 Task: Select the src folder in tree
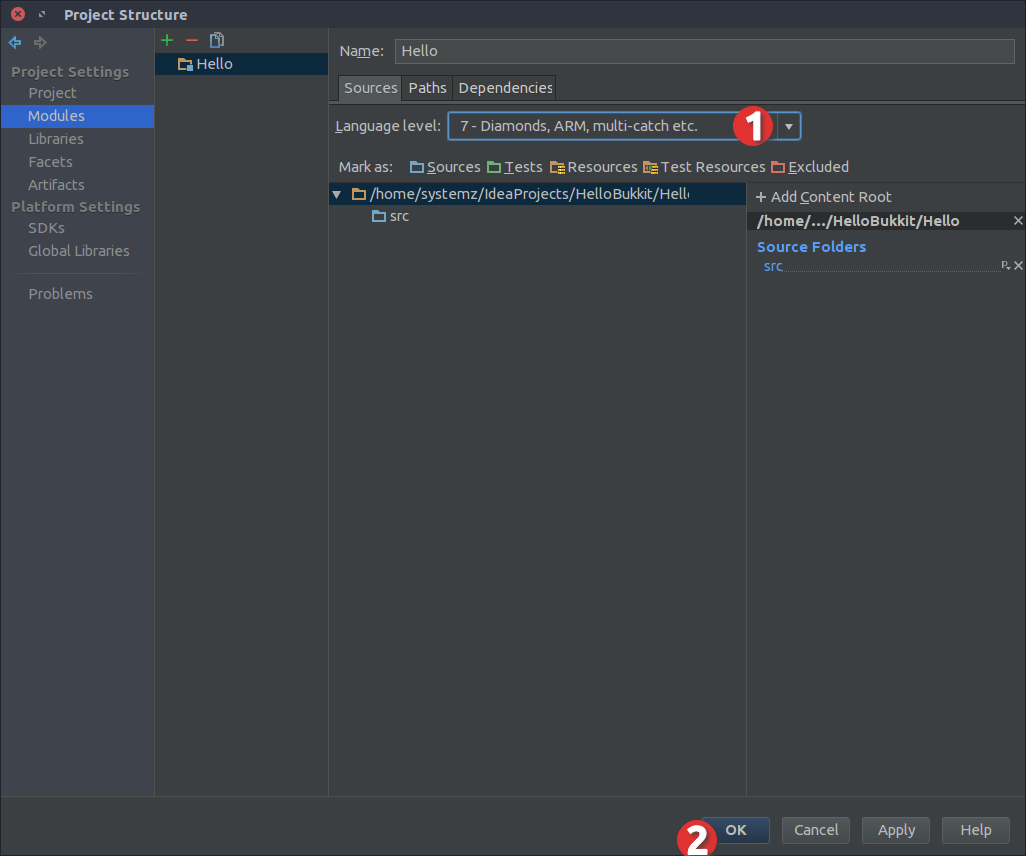(x=398, y=216)
